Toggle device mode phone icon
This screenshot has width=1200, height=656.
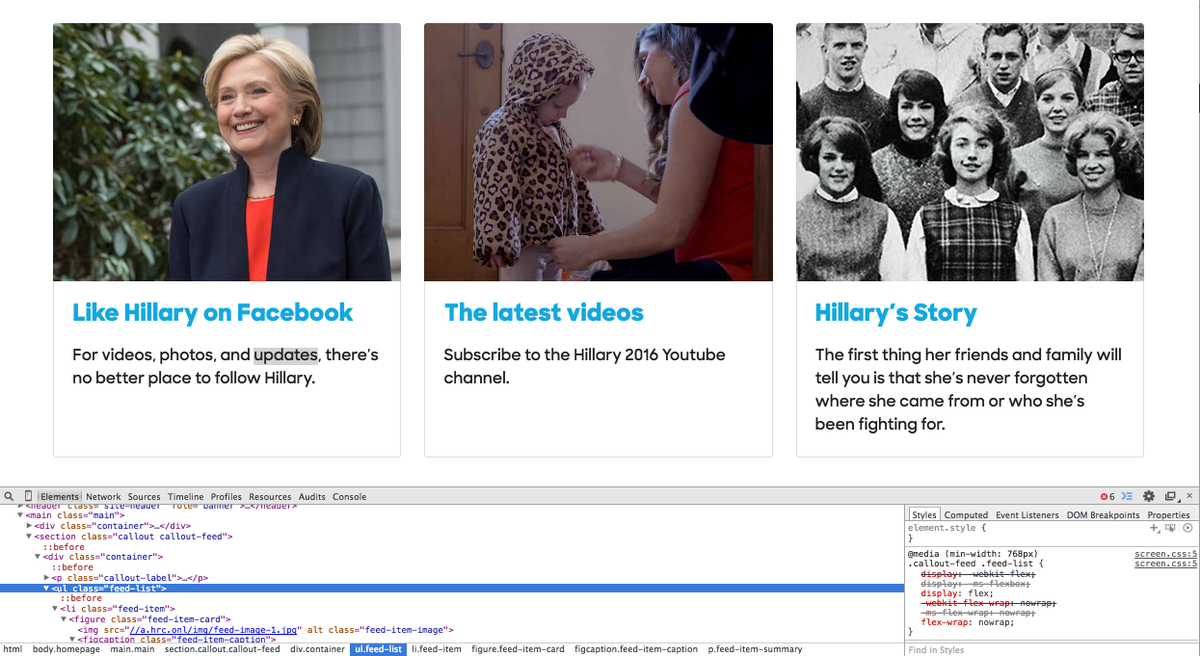pyautogui.click(x=28, y=497)
